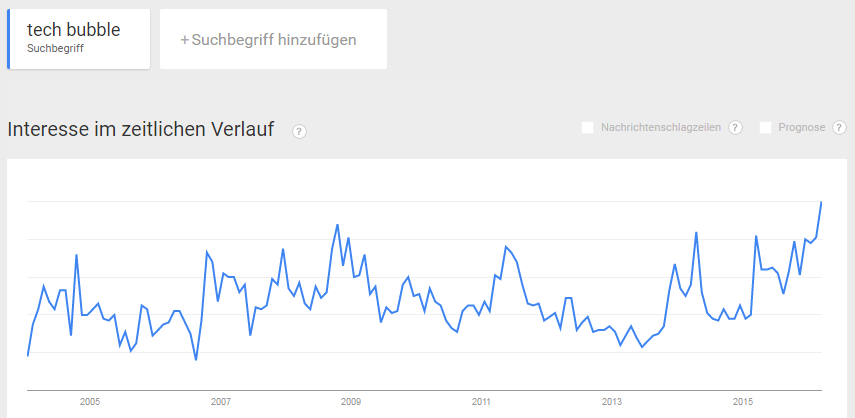The width and height of the screenshot is (855, 418).
Task: Click the final peak at the chart's right end
Action: pyautogui.click(x=821, y=202)
